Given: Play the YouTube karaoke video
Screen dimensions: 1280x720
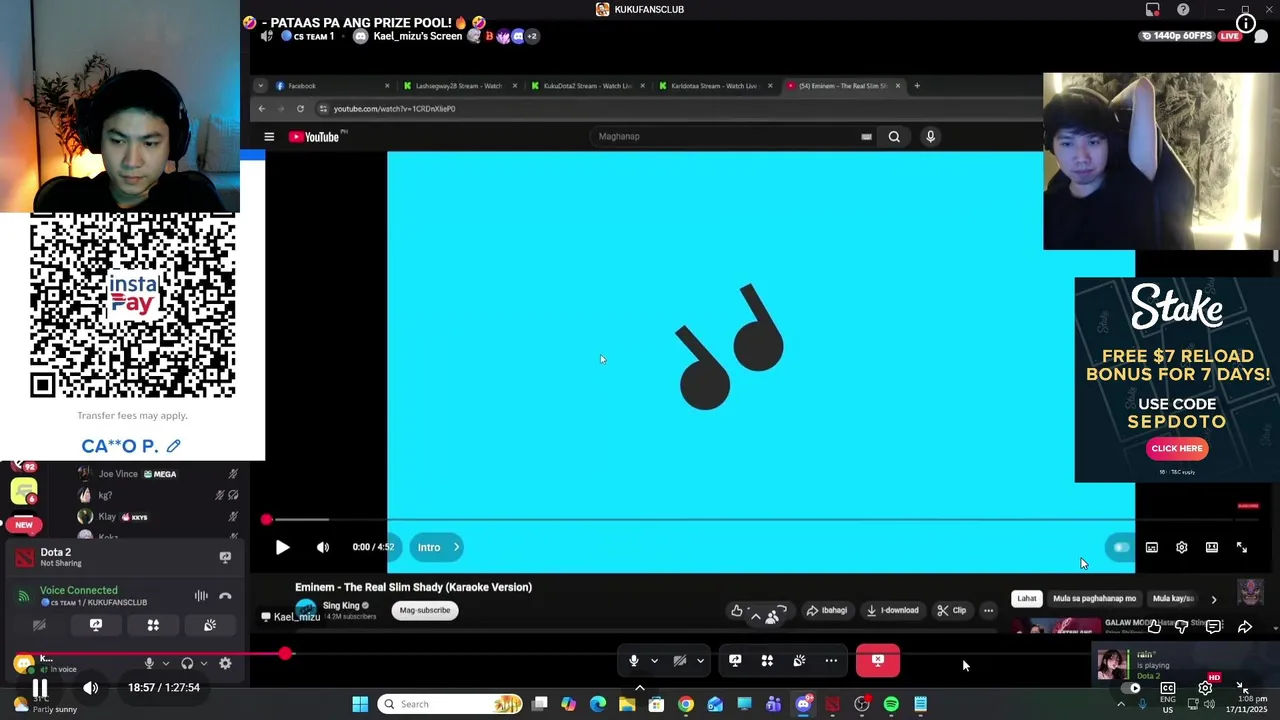Looking at the screenshot, I should tap(282, 547).
